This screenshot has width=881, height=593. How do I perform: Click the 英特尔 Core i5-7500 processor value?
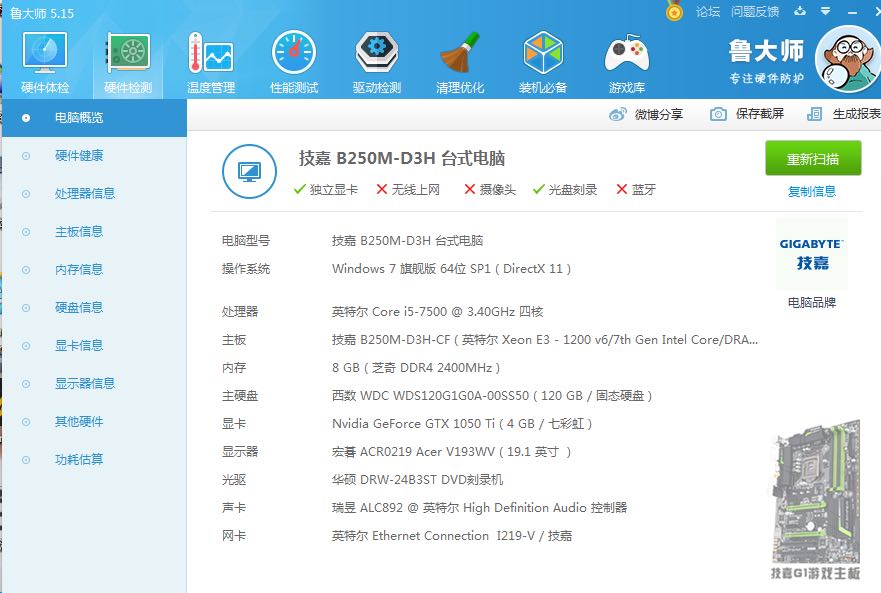pos(437,312)
